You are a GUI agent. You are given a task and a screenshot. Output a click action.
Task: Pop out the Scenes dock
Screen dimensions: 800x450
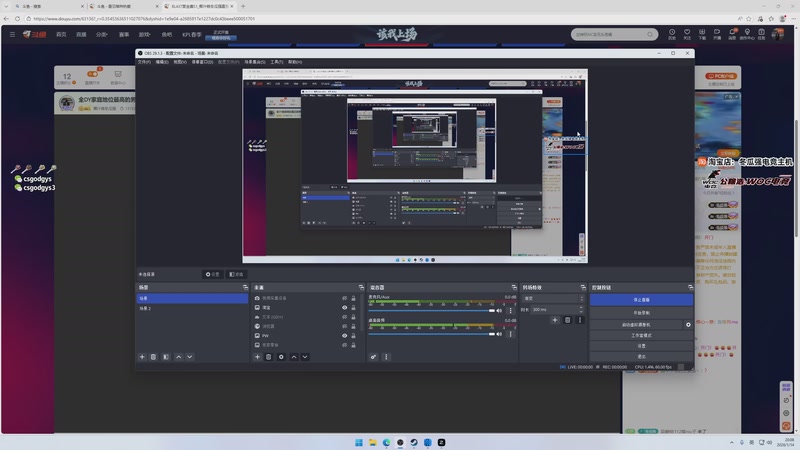245,288
